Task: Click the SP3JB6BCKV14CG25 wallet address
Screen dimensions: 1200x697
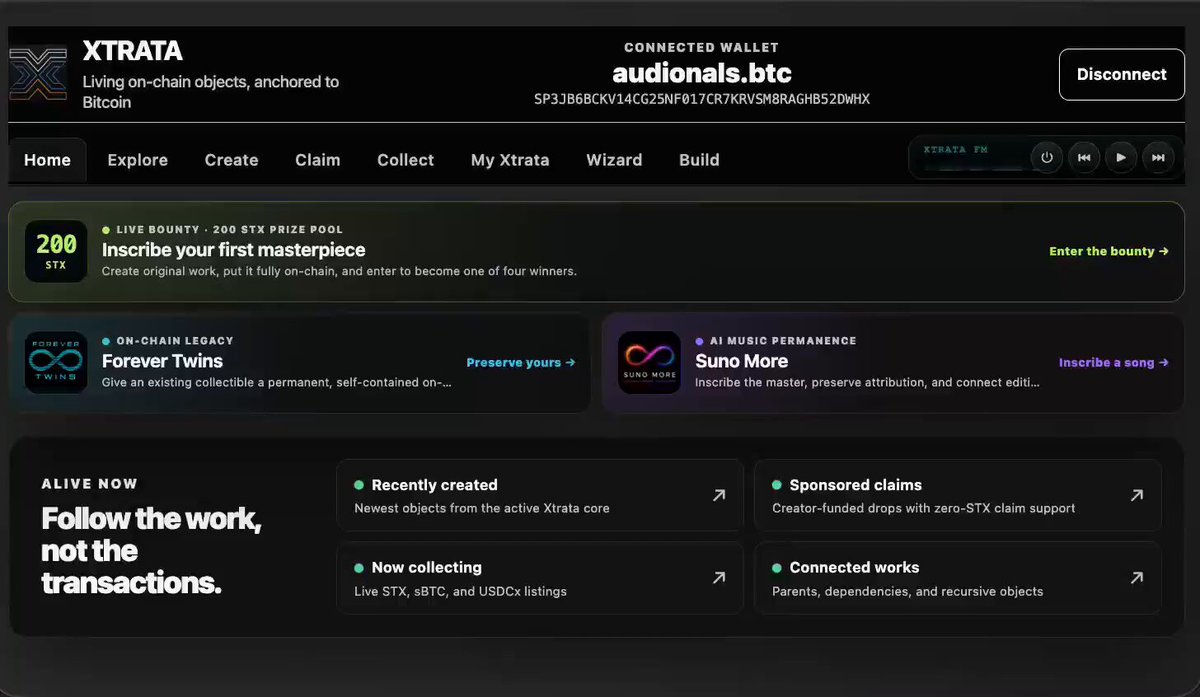Action: (701, 99)
